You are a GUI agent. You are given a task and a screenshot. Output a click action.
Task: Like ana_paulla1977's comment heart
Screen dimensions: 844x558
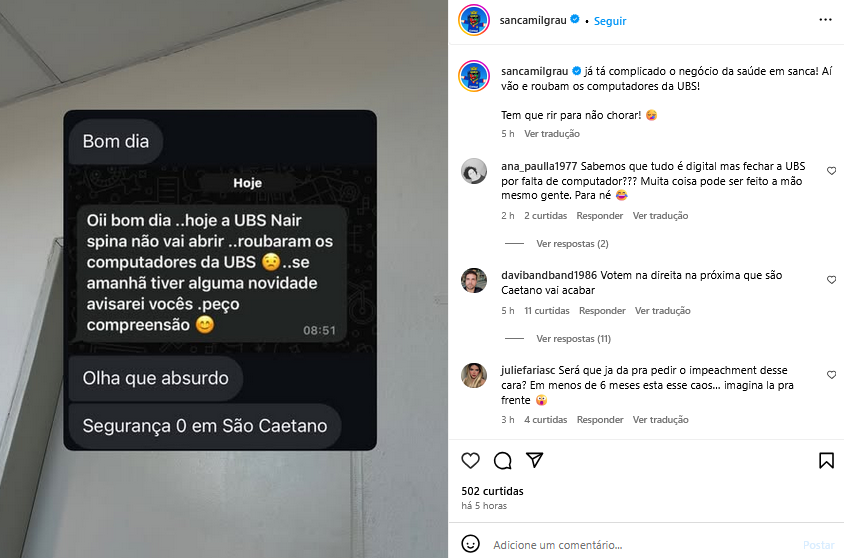click(832, 171)
